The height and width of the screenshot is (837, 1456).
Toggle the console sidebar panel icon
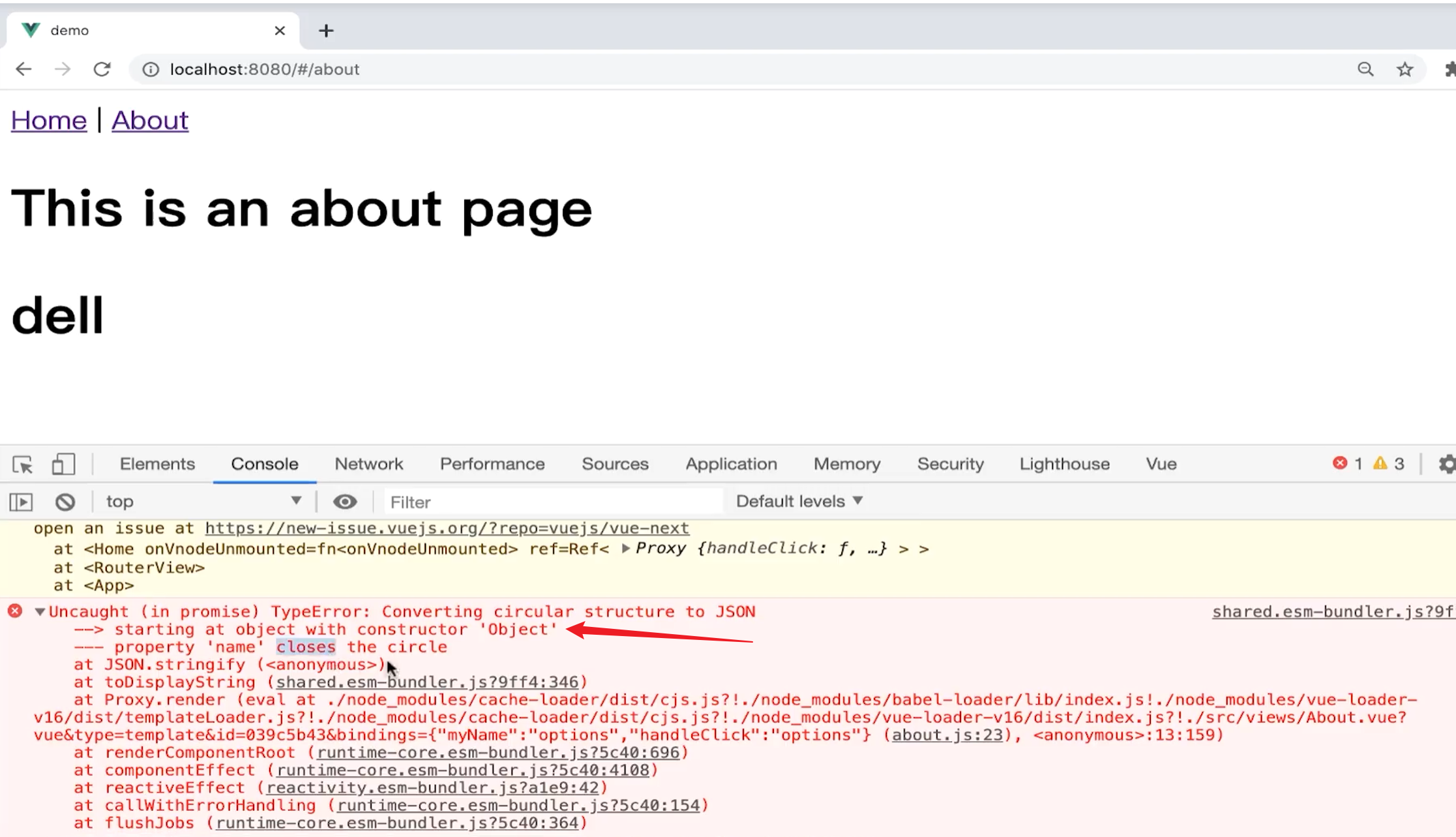(21, 502)
